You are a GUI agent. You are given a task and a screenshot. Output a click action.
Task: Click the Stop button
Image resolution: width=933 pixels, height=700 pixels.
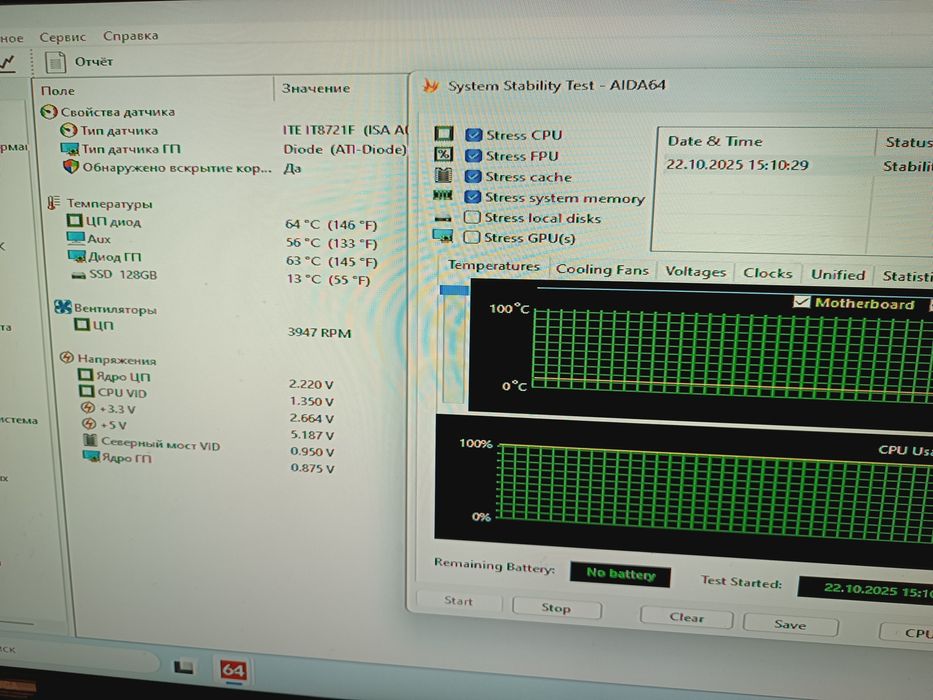pos(556,608)
